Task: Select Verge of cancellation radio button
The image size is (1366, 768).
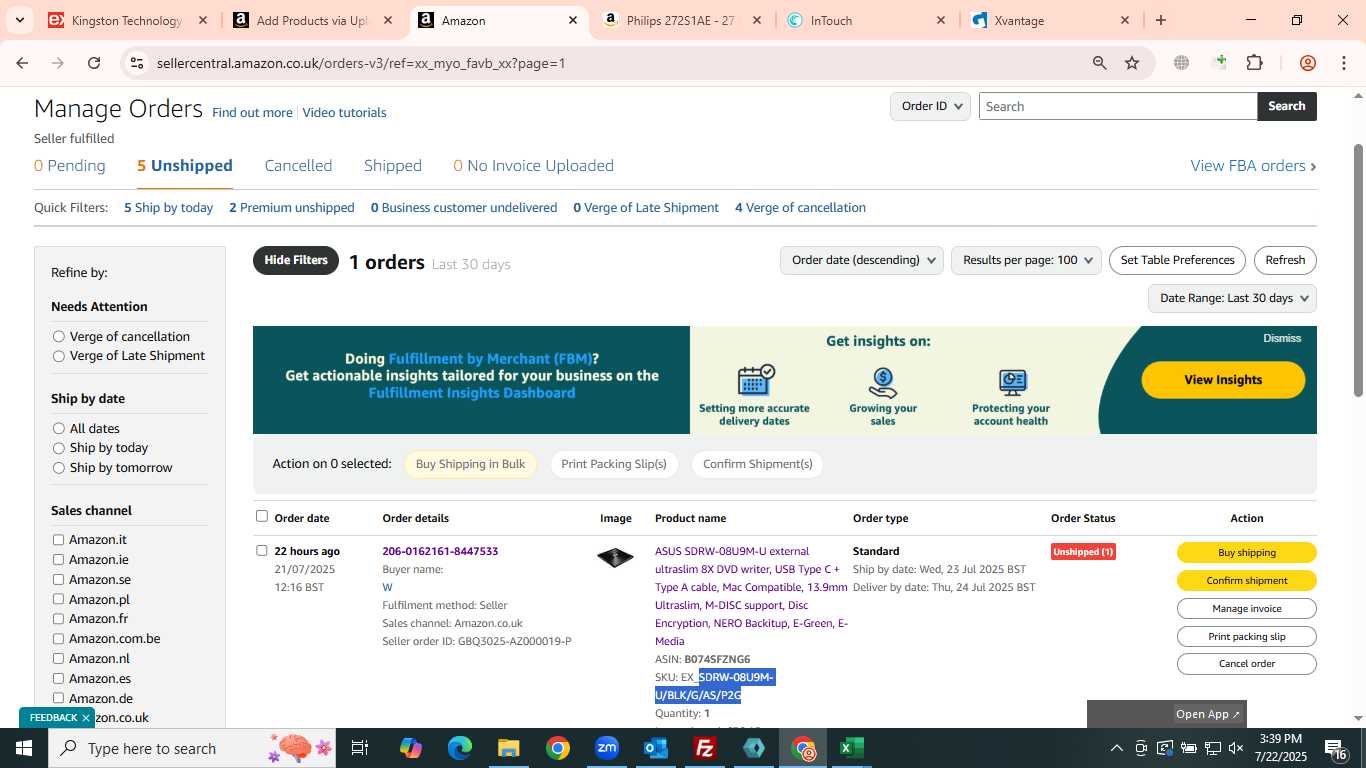Action: point(59,337)
